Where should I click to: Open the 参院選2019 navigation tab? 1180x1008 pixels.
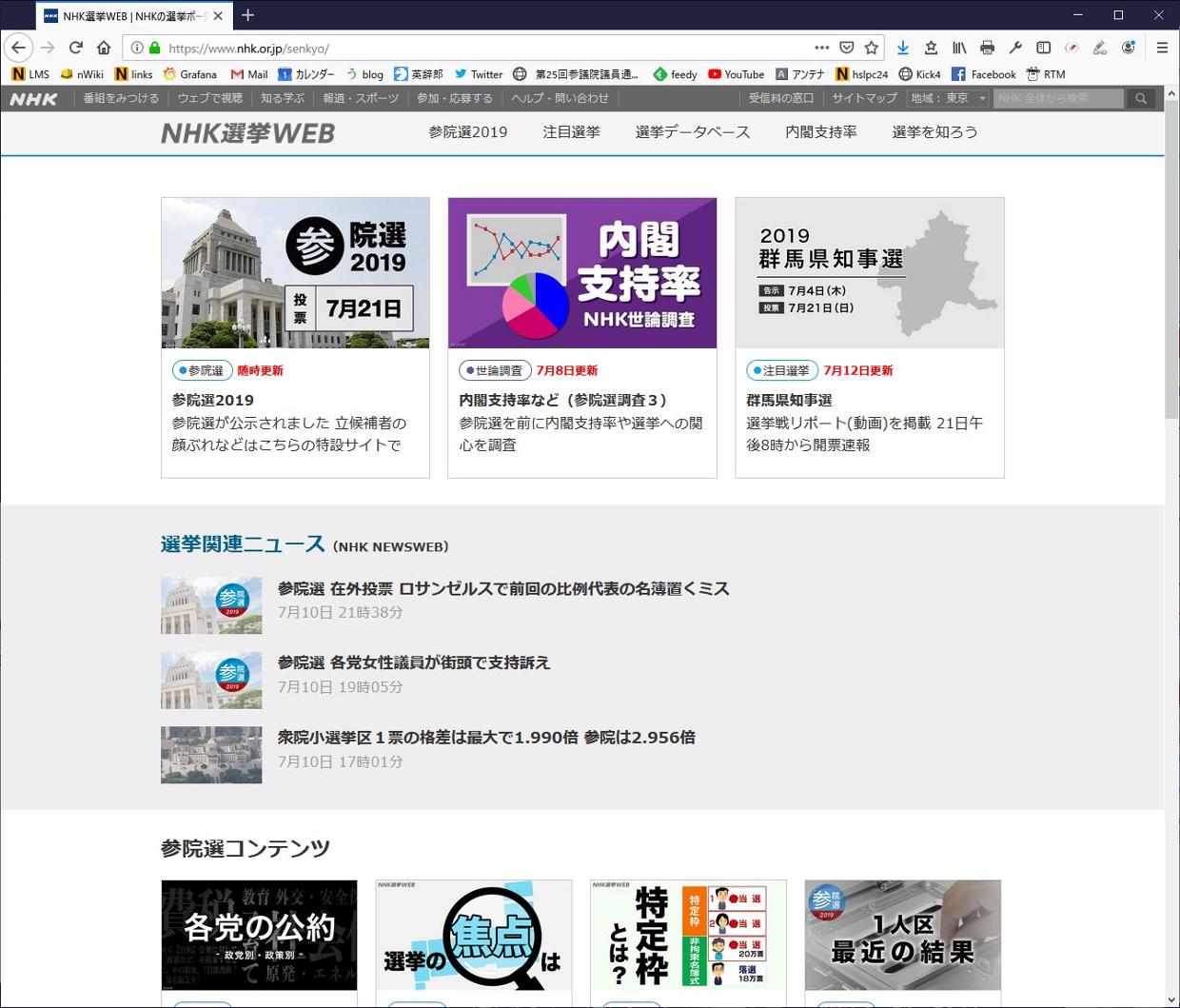pos(467,132)
